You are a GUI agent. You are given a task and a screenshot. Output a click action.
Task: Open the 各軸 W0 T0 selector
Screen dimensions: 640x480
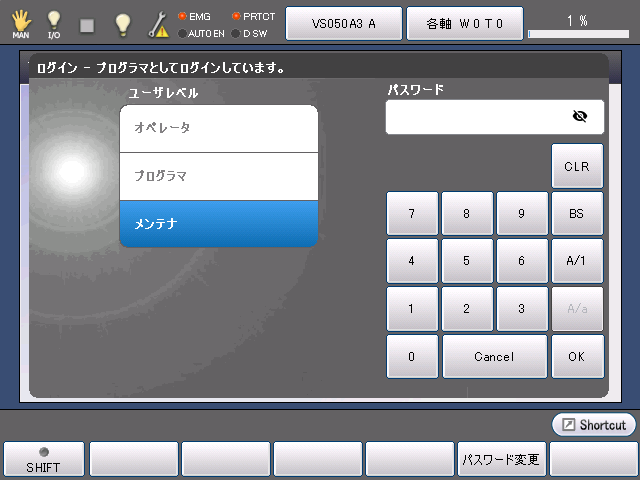coord(464,23)
